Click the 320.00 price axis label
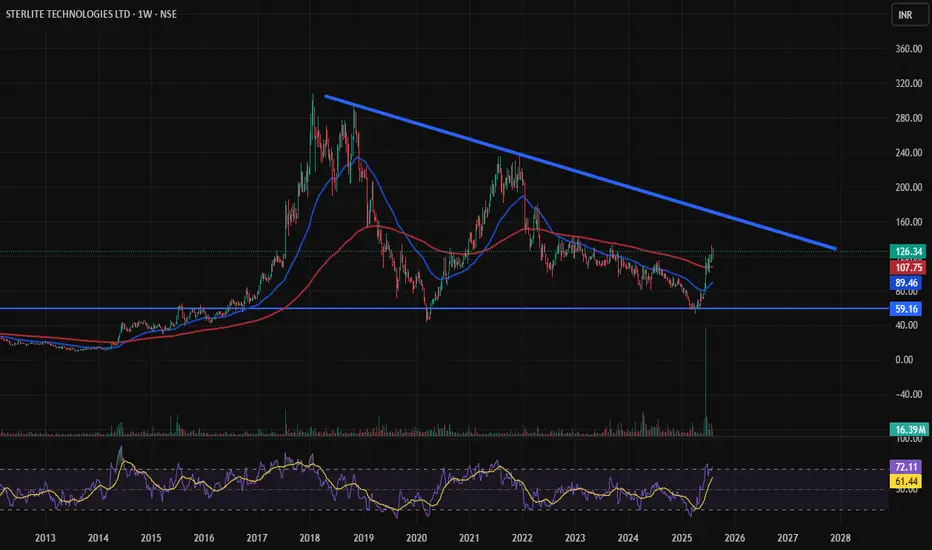 tap(908, 83)
